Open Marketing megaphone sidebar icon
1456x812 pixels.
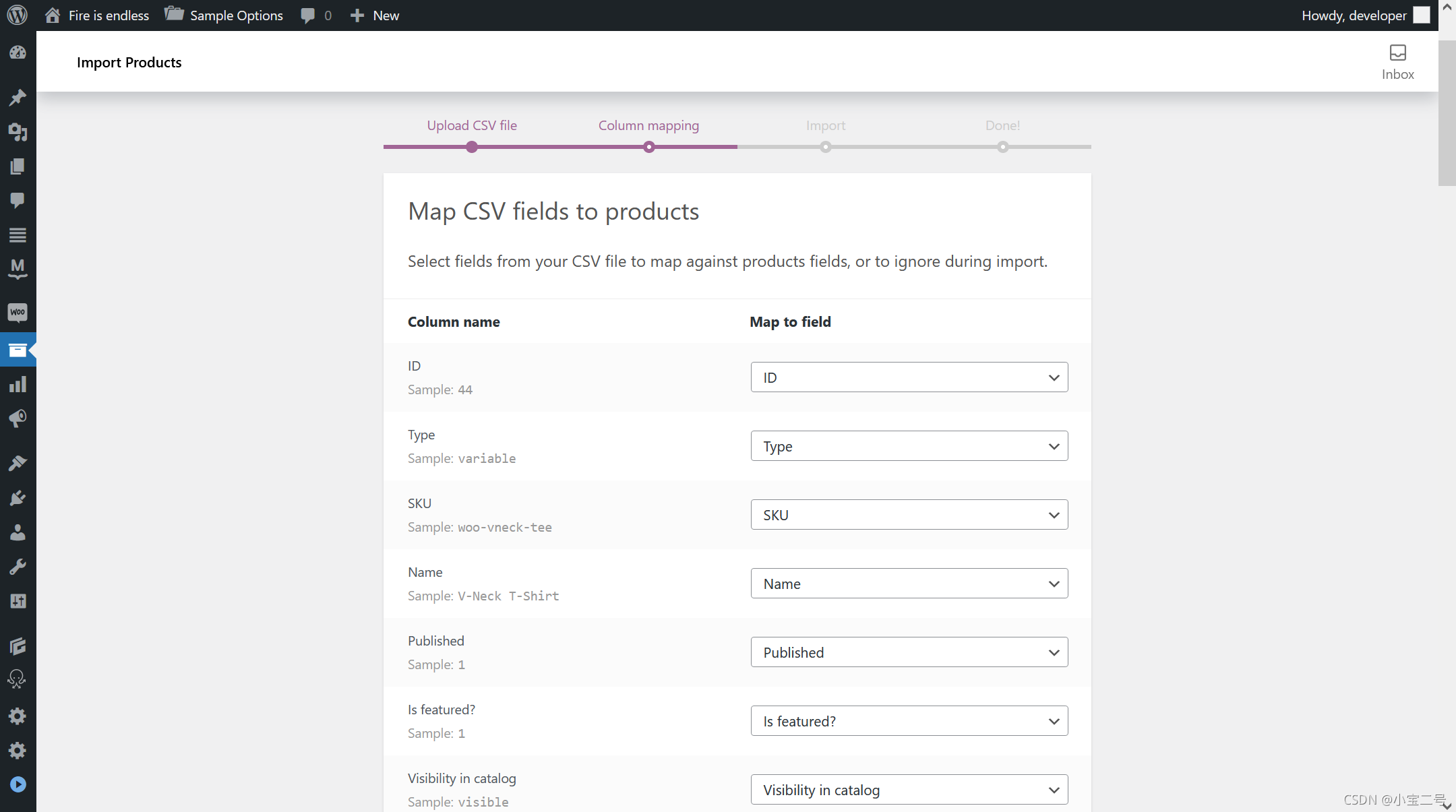coord(18,418)
